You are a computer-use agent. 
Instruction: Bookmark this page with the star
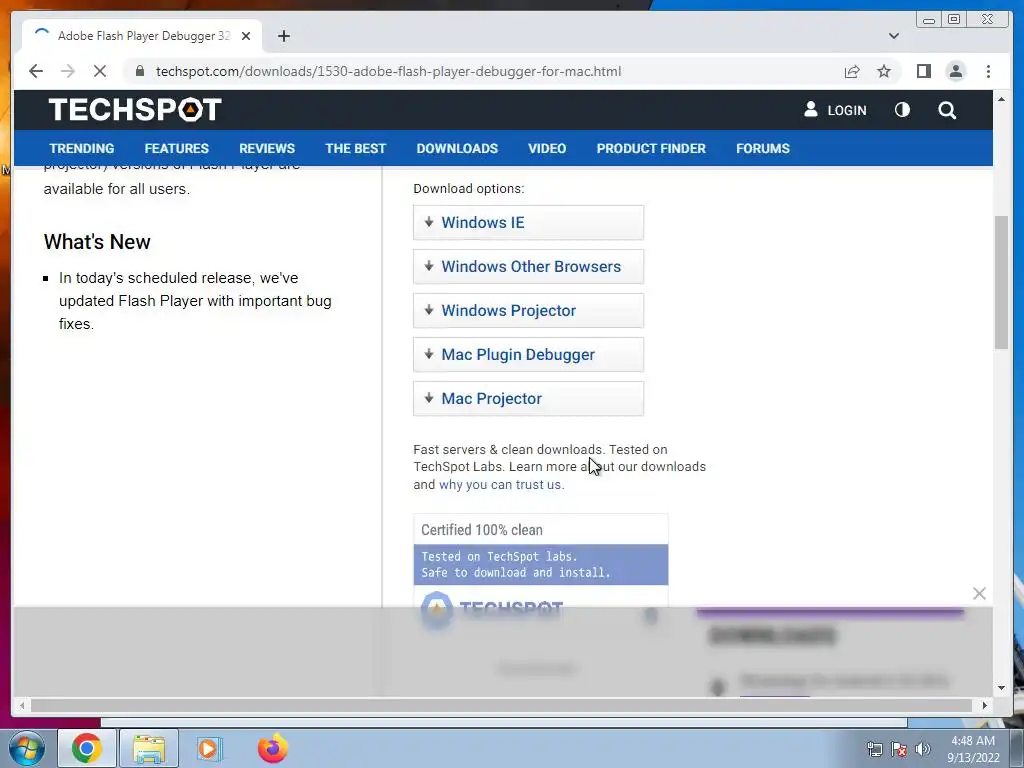[884, 71]
